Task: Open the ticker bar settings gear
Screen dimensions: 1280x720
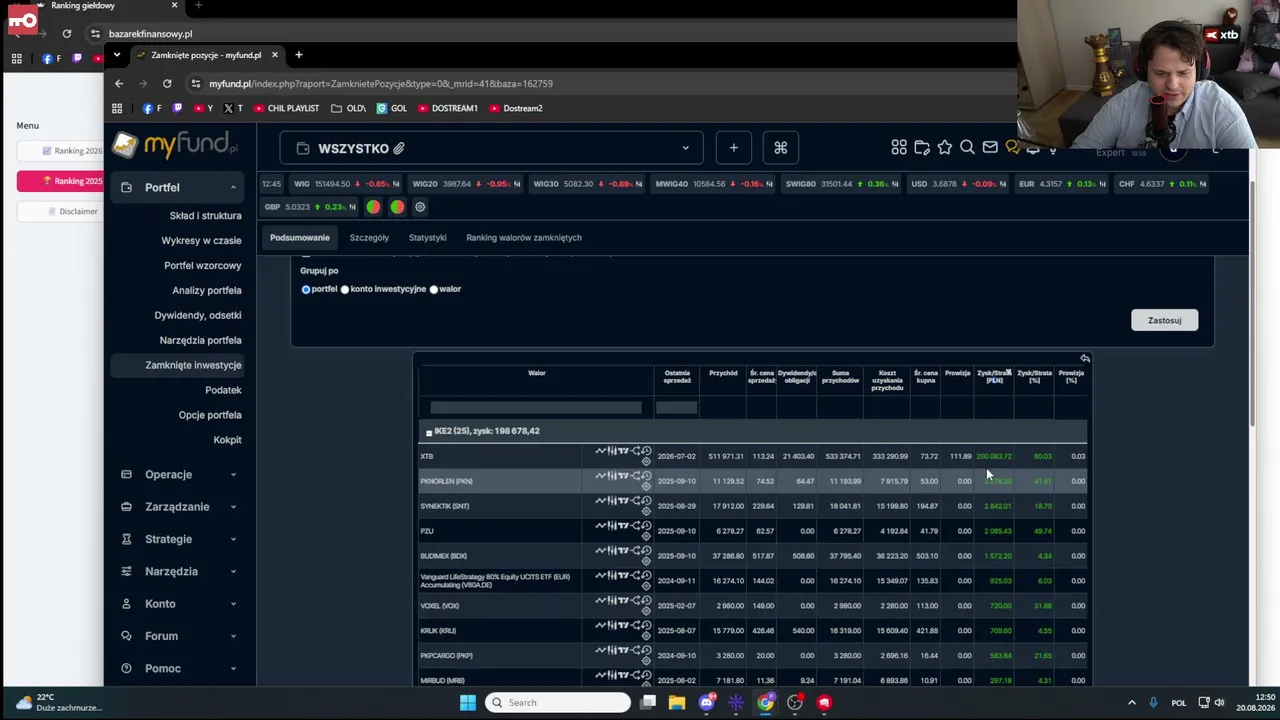Action: (420, 207)
